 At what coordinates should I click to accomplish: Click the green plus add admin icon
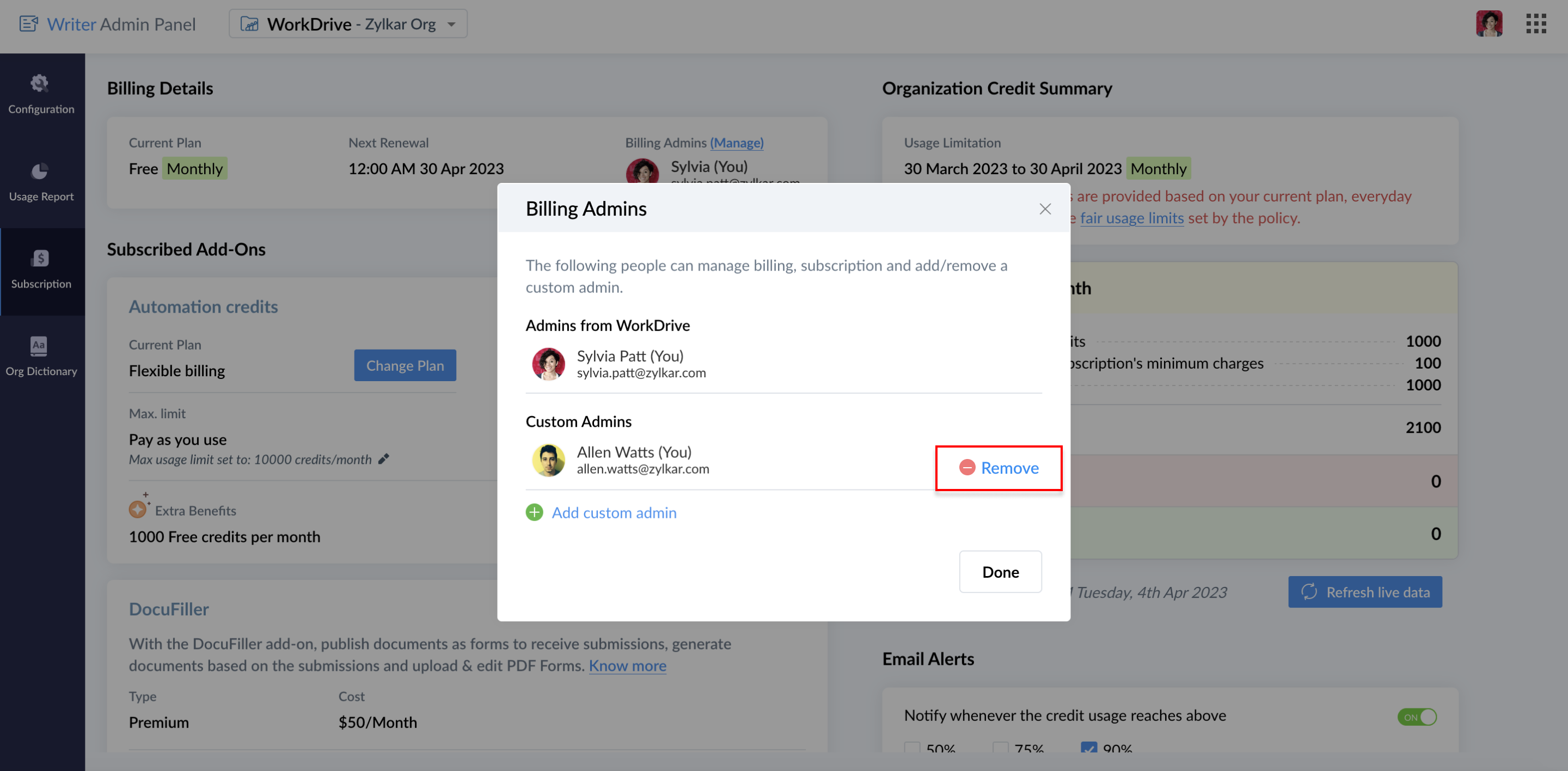point(534,513)
